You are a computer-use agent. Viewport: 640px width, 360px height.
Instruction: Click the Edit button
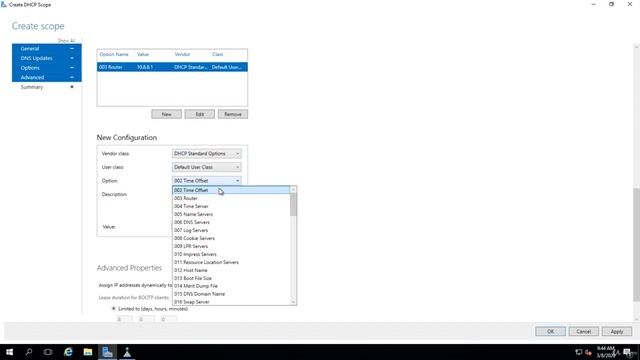click(x=200, y=114)
